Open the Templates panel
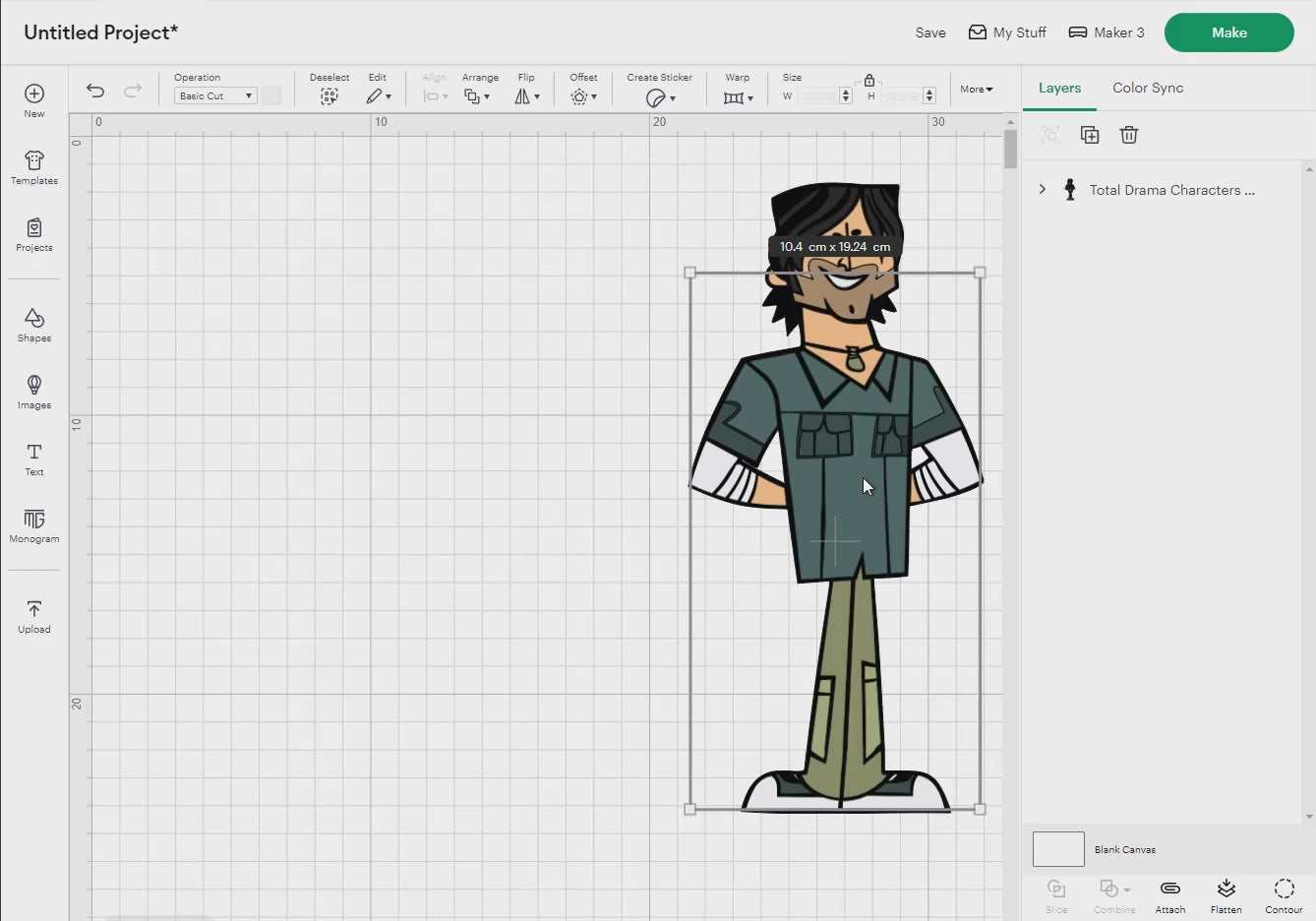Viewport: 1316px width, 921px height. pyautogui.click(x=34, y=168)
